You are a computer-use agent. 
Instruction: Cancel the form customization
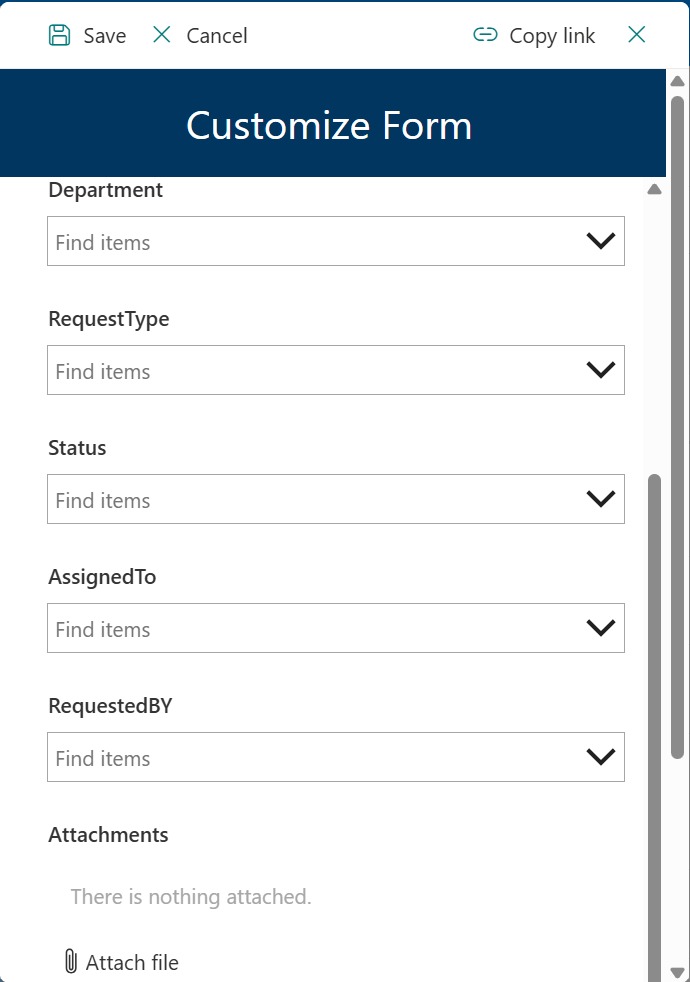(x=200, y=34)
